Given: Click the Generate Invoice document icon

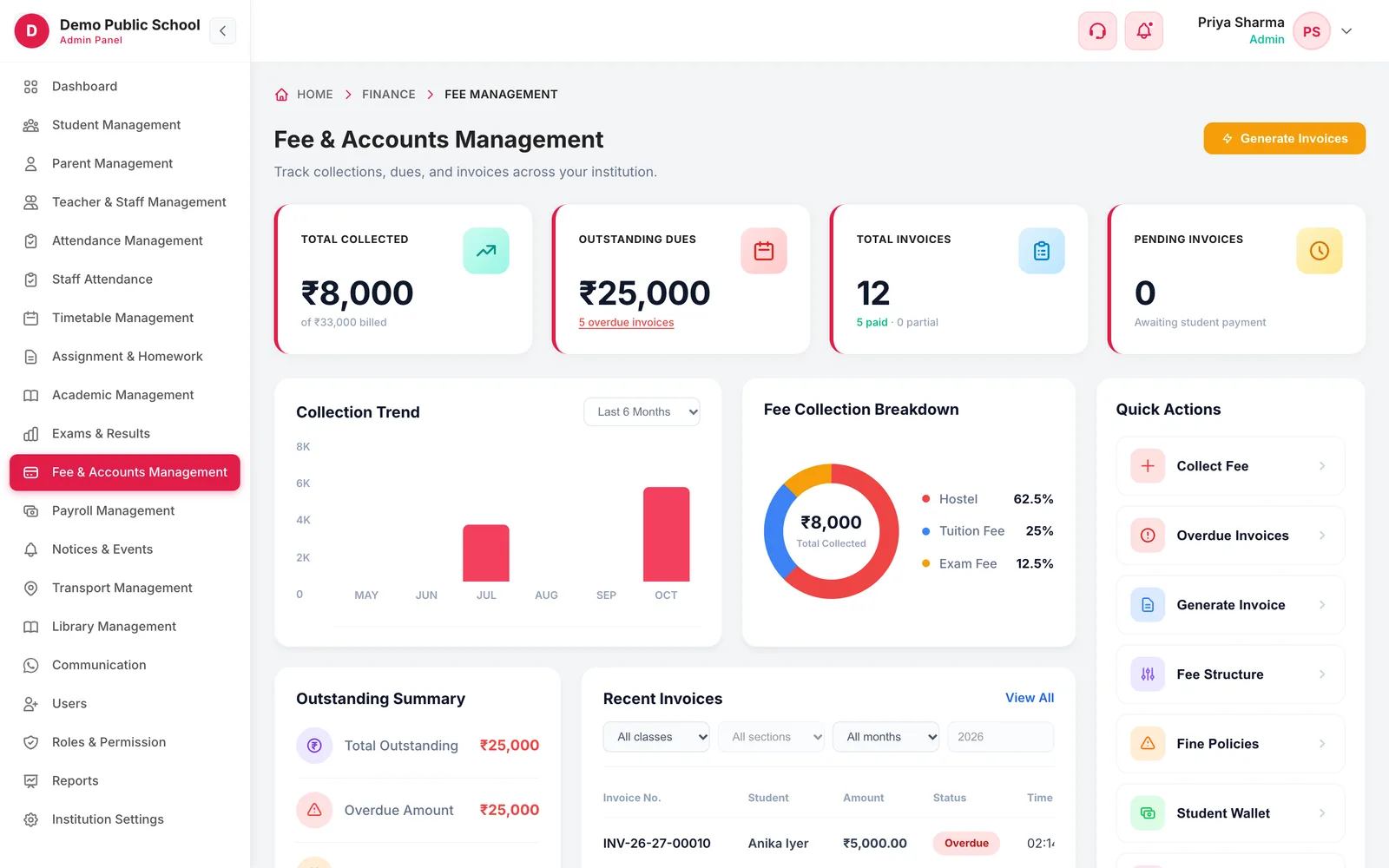Looking at the screenshot, I should click(x=1148, y=605).
